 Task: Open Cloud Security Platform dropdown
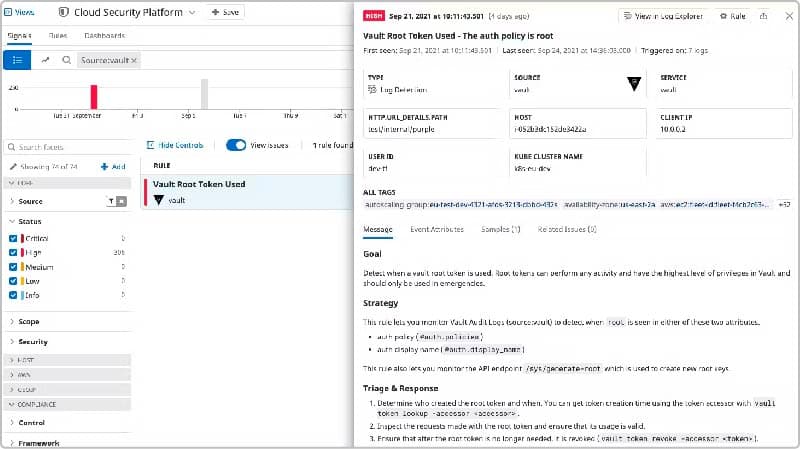coord(191,12)
